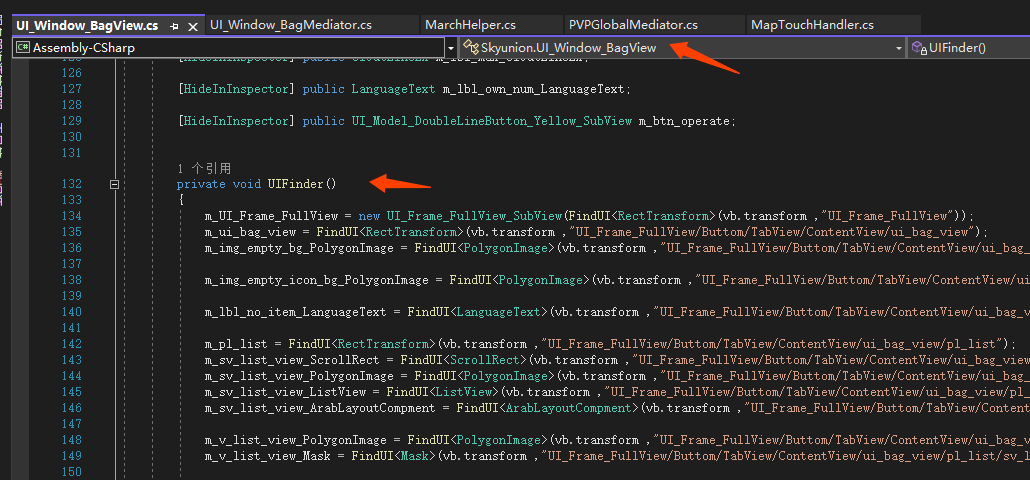Image resolution: width=1030 pixels, height=480 pixels.
Task: Collapse the UIFinder method outline box
Action: 115,184
